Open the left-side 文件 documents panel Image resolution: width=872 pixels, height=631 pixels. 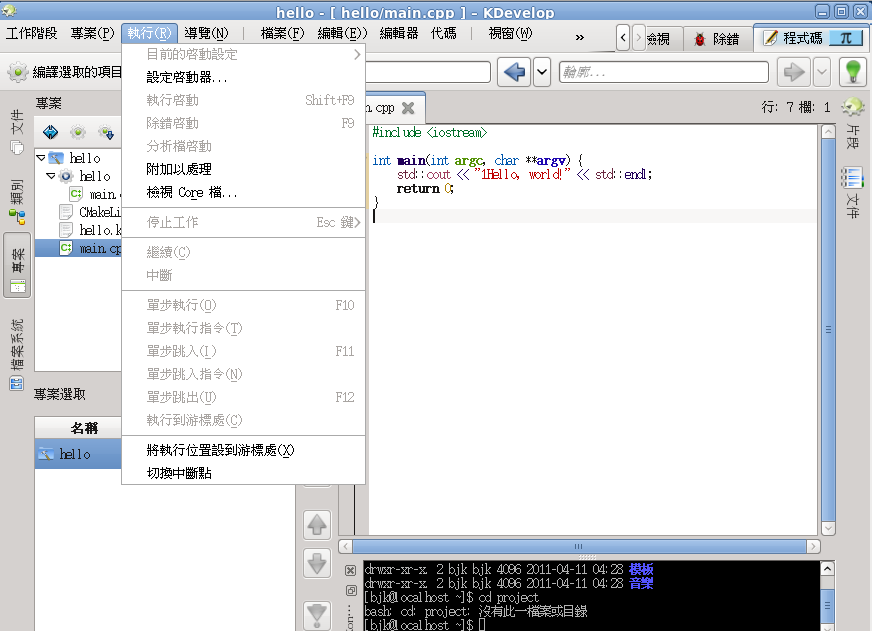pyautogui.click(x=17, y=131)
